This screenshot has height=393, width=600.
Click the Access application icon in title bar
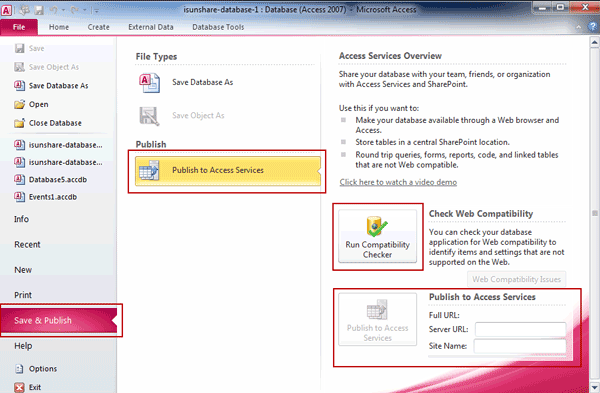(x=7, y=10)
